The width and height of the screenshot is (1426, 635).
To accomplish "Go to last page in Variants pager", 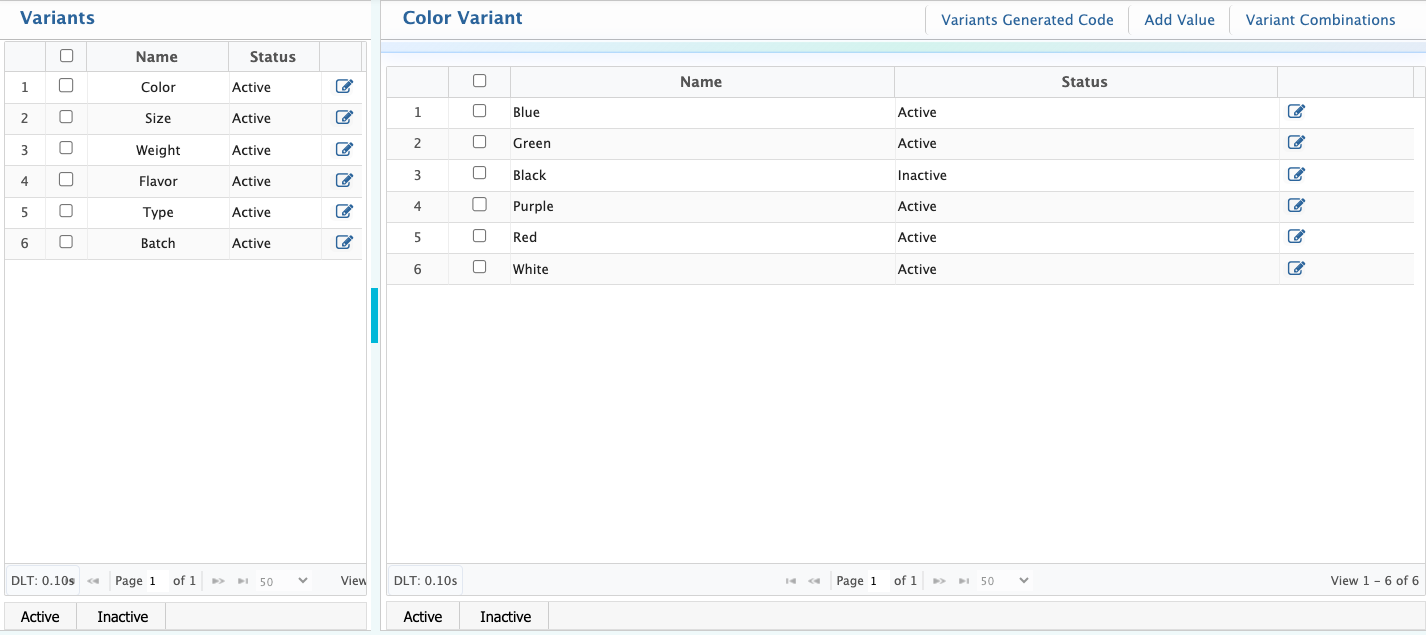I will coord(242,581).
